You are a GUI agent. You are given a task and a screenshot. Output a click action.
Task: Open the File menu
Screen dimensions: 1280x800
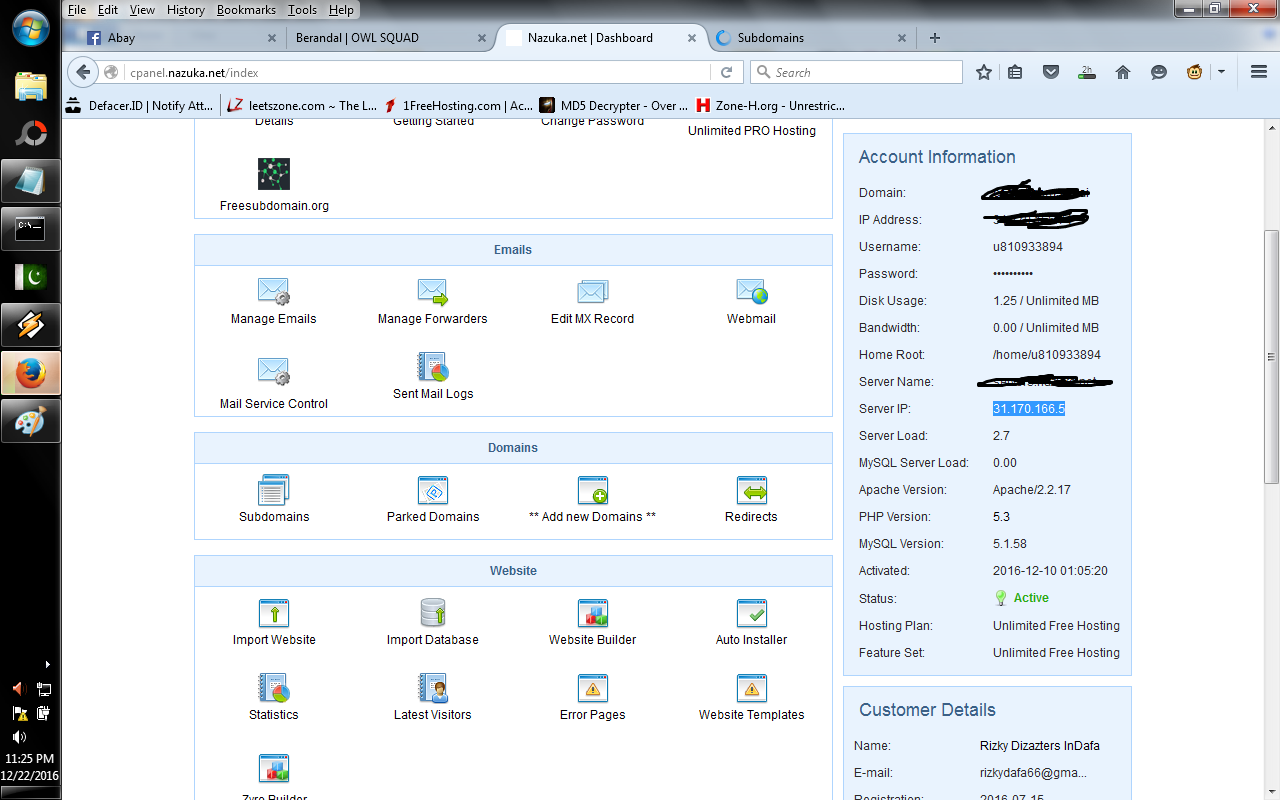coord(76,10)
